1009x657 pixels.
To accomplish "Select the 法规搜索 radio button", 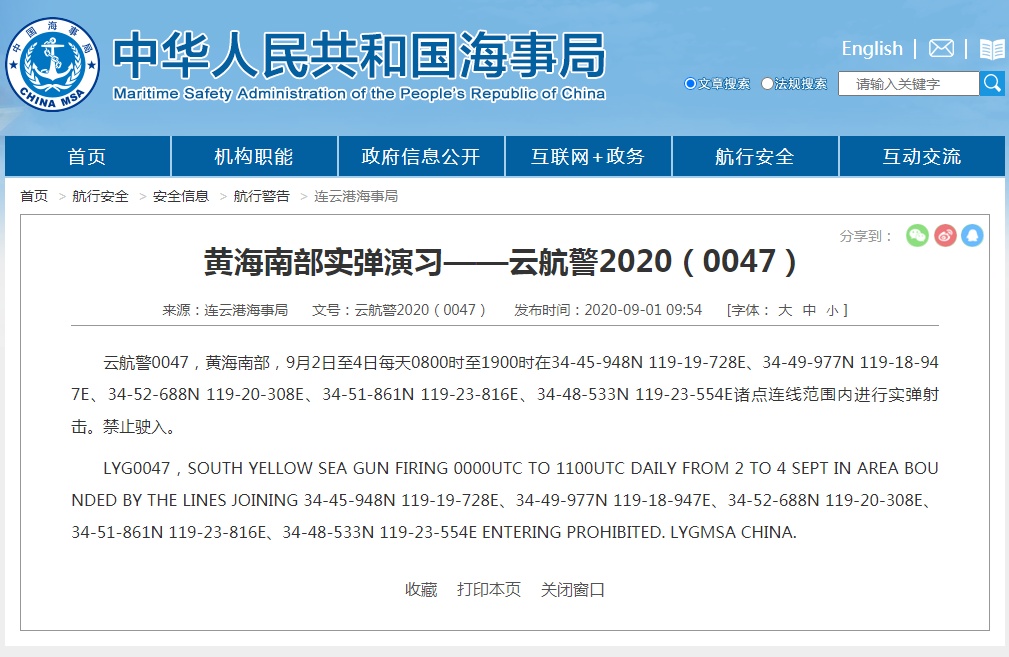I will 767,84.
